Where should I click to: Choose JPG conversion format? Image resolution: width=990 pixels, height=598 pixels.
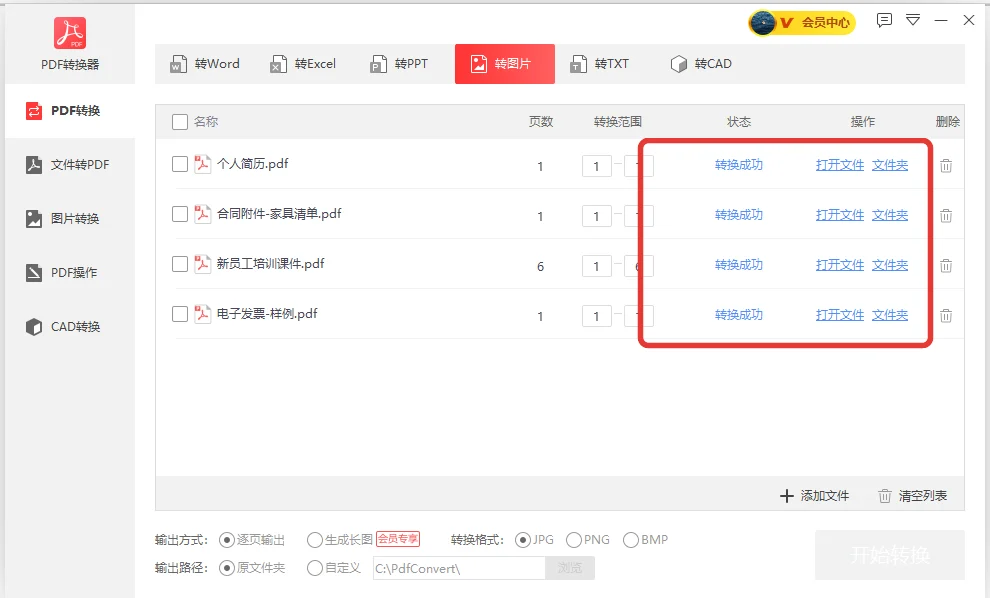coord(535,540)
